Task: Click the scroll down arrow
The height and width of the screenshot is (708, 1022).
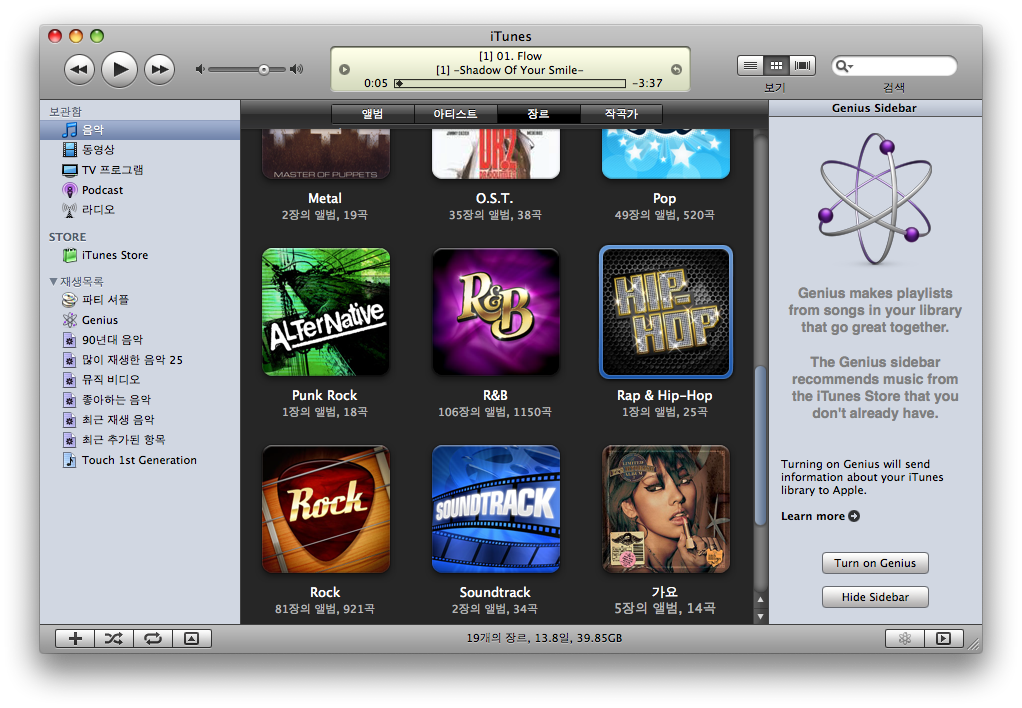Action: click(760, 616)
